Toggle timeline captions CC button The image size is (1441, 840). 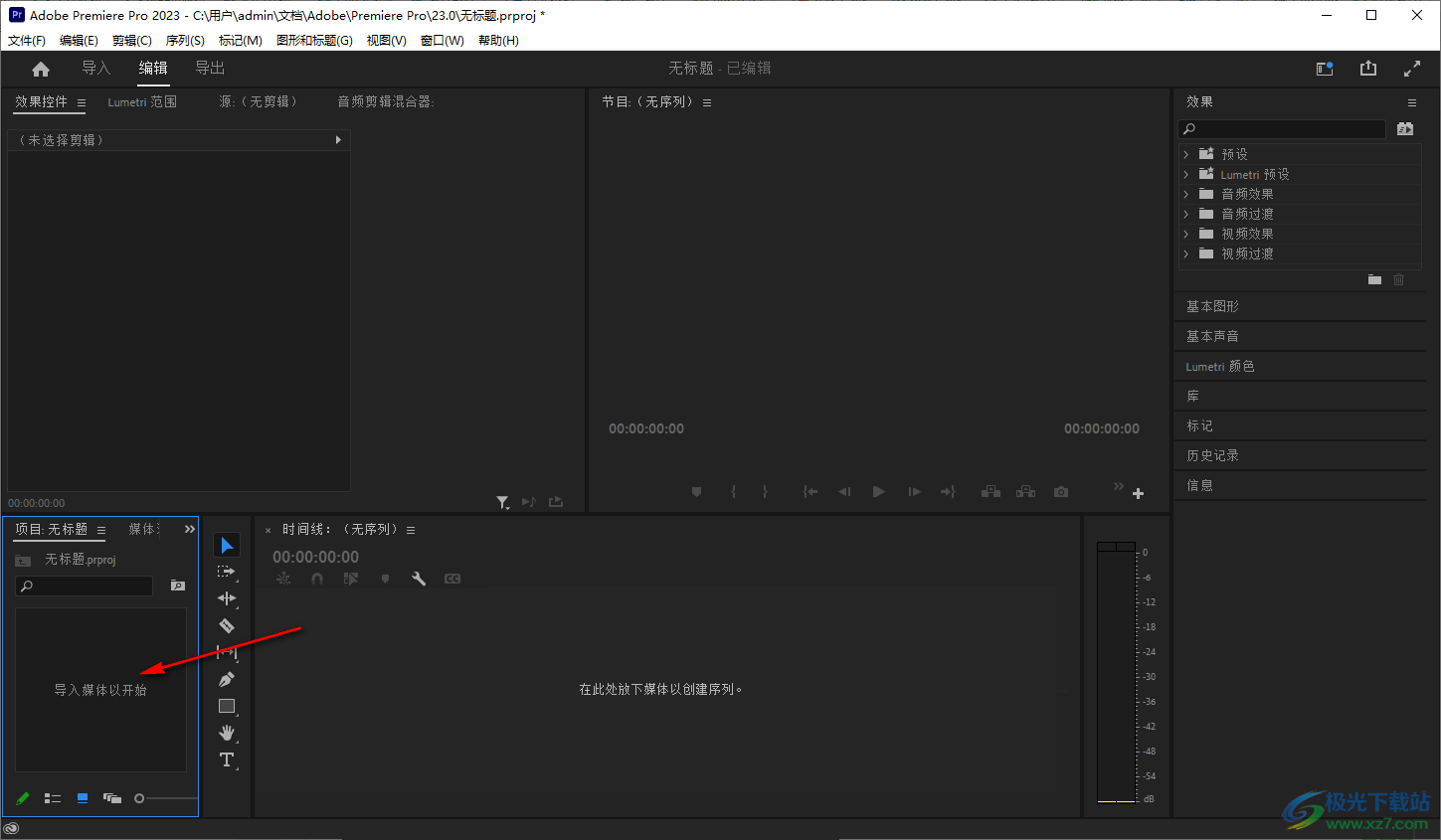click(452, 579)
